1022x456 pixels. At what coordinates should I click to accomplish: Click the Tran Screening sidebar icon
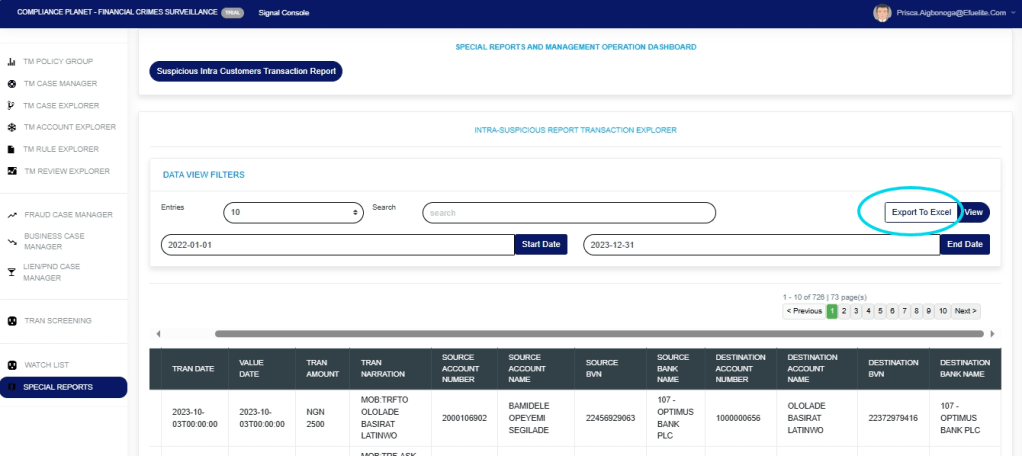tap(12, 321)
